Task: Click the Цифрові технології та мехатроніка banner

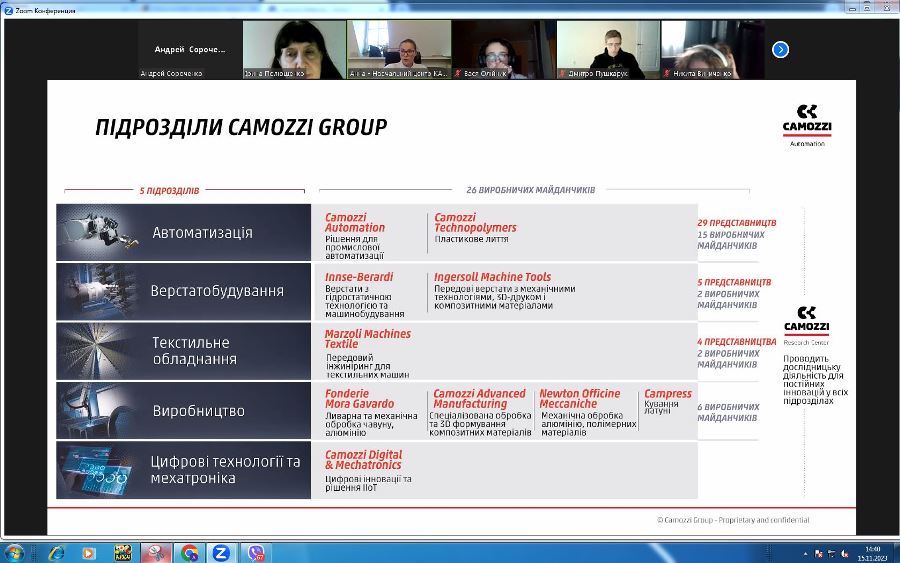Action: [184, 470]
